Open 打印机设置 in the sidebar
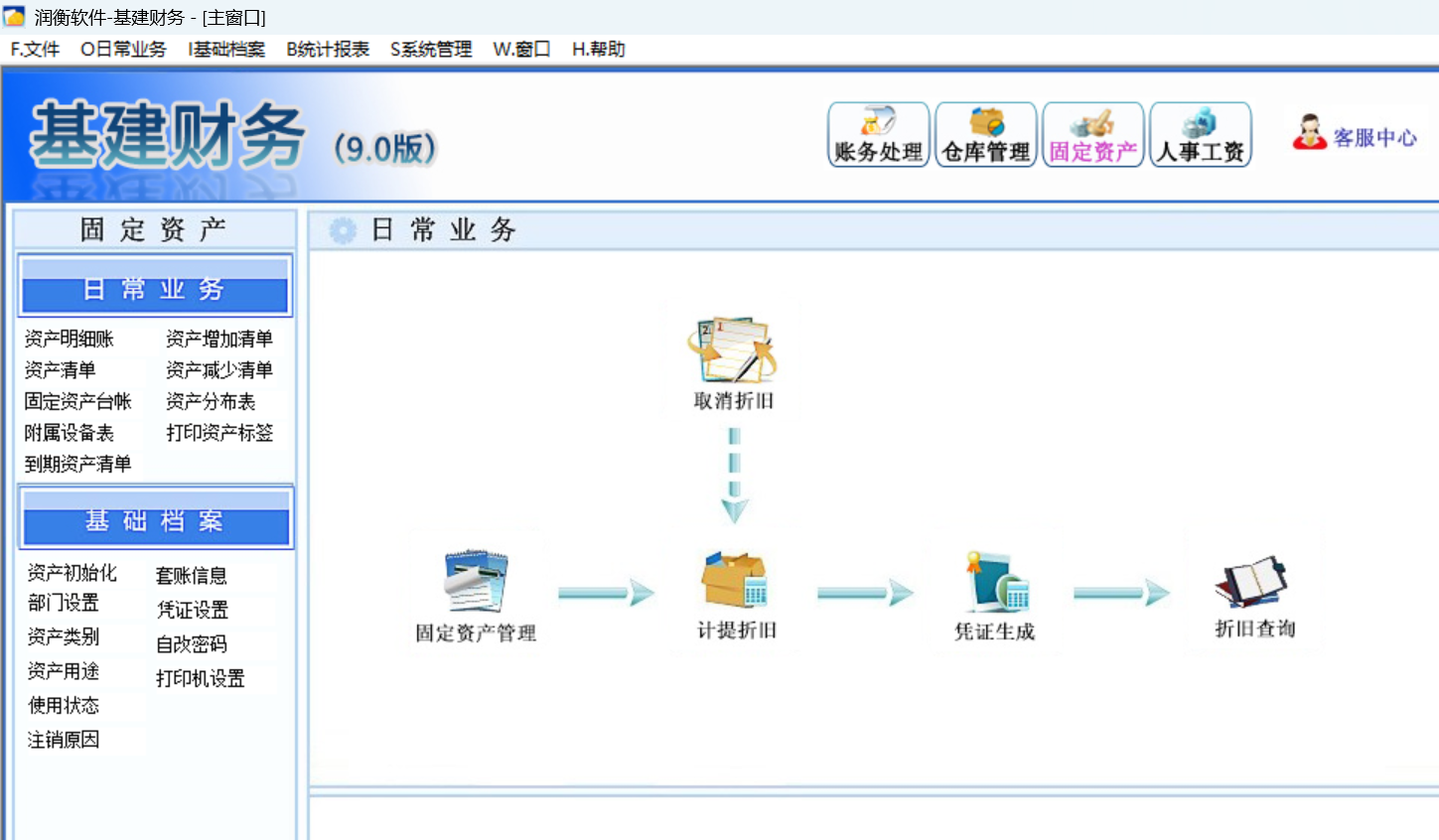 point(201,679)
